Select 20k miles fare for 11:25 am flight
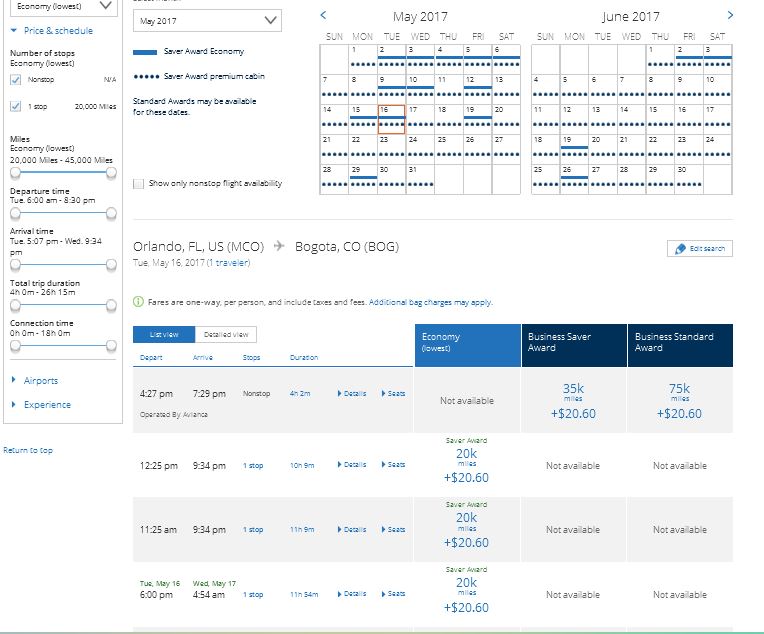The width and height of the screenshot is (764, 634). 466,530
